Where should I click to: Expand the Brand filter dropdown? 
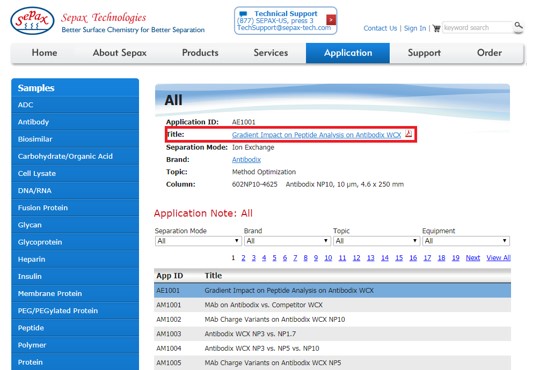click(x=287, y=241)
